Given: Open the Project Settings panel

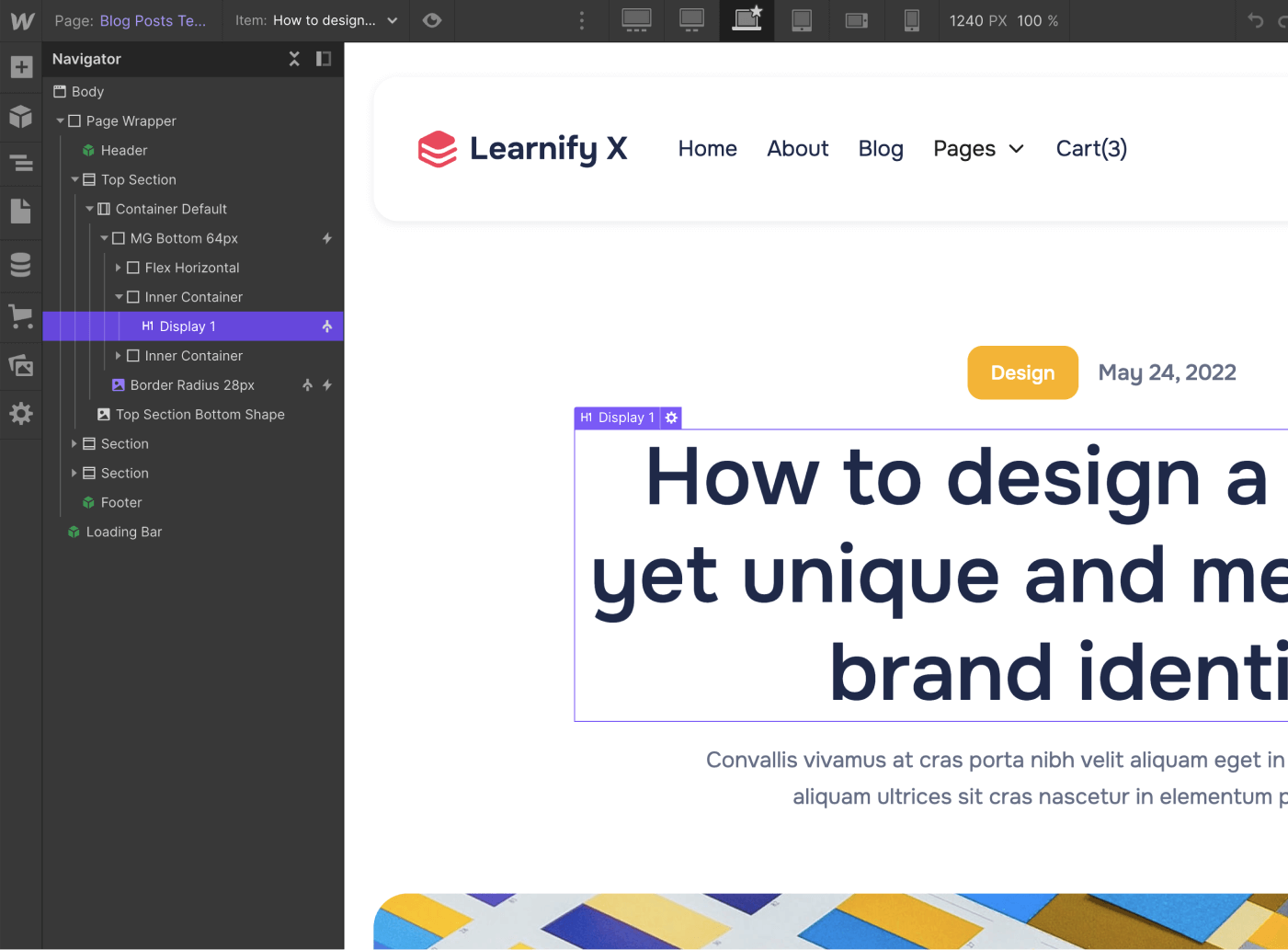Looking at the screenshot, I should (x=20, y=414).
